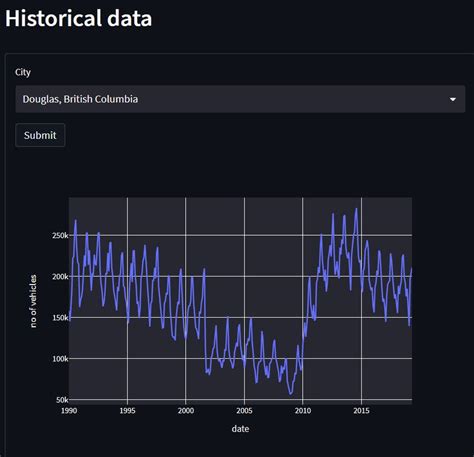This screenshot has height=457, width=474.
Task: Click the "date" x-axis title
Action: 240,429
